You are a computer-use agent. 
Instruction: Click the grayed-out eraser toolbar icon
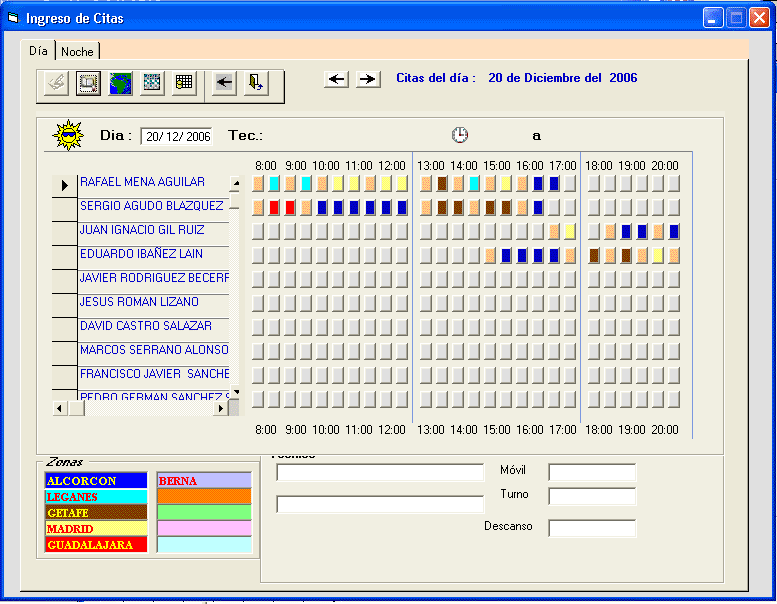point(56,83)
